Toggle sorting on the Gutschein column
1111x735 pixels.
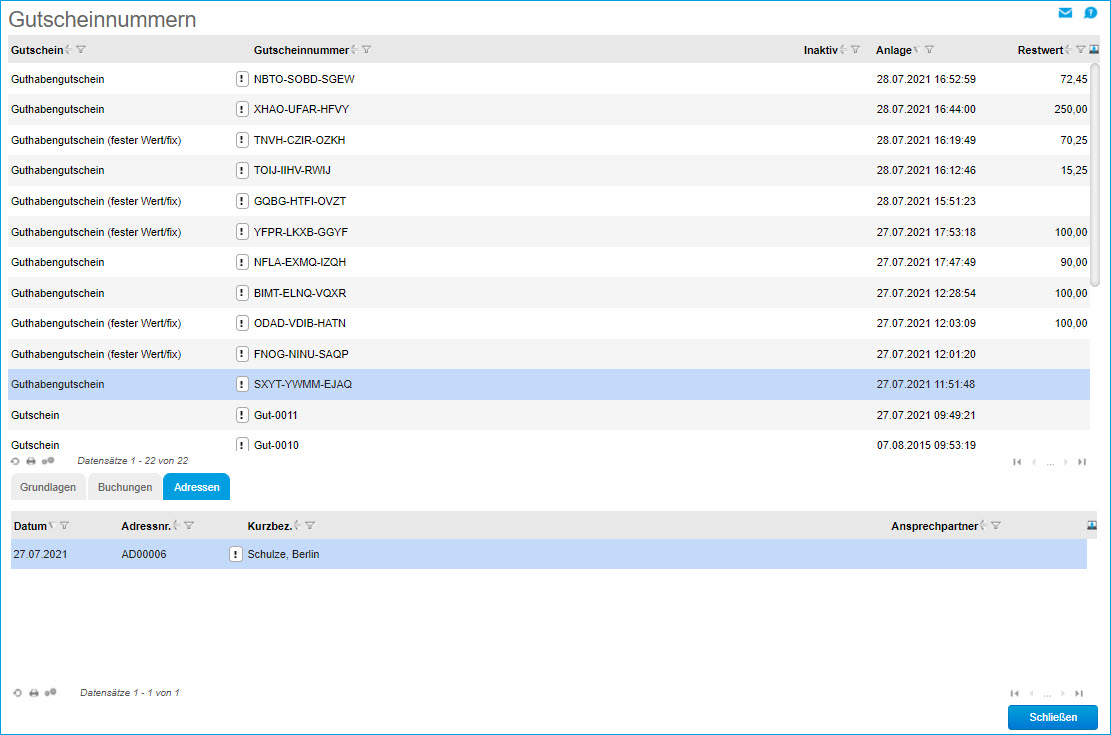click(x=68, y=50)
